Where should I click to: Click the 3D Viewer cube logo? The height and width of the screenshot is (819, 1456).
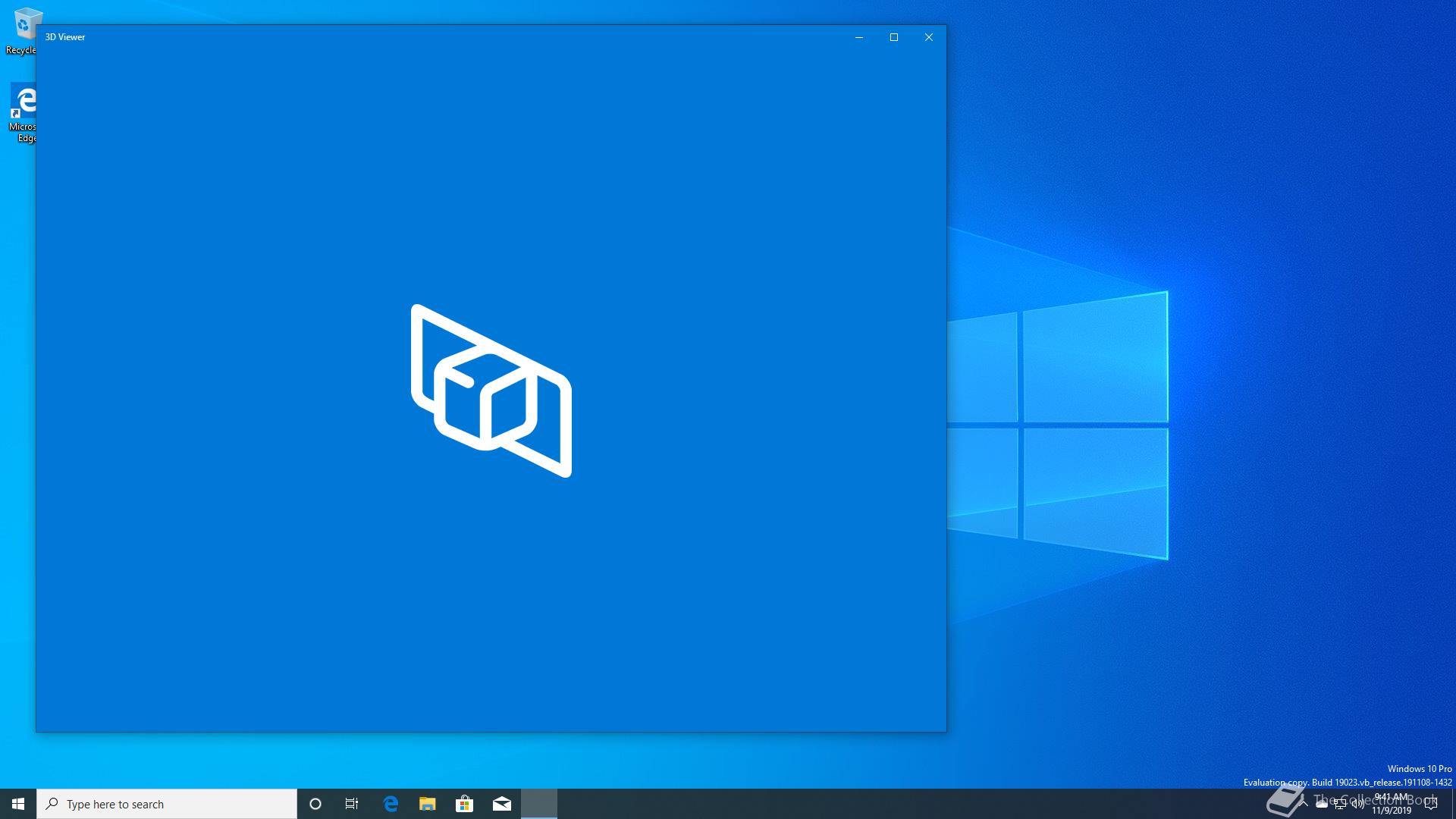pos(491,391)
